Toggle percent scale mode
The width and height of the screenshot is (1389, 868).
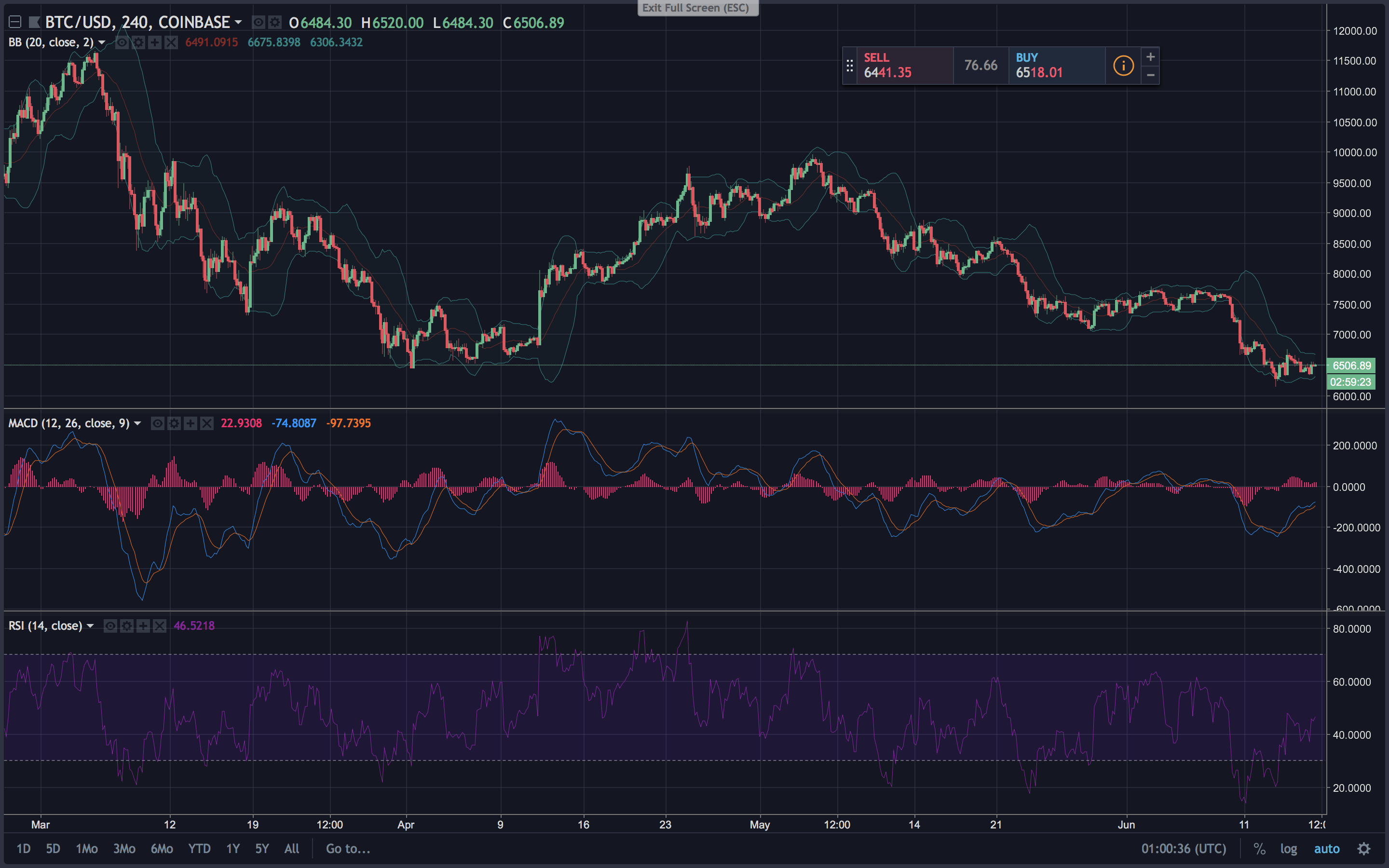click(1259, 849)
